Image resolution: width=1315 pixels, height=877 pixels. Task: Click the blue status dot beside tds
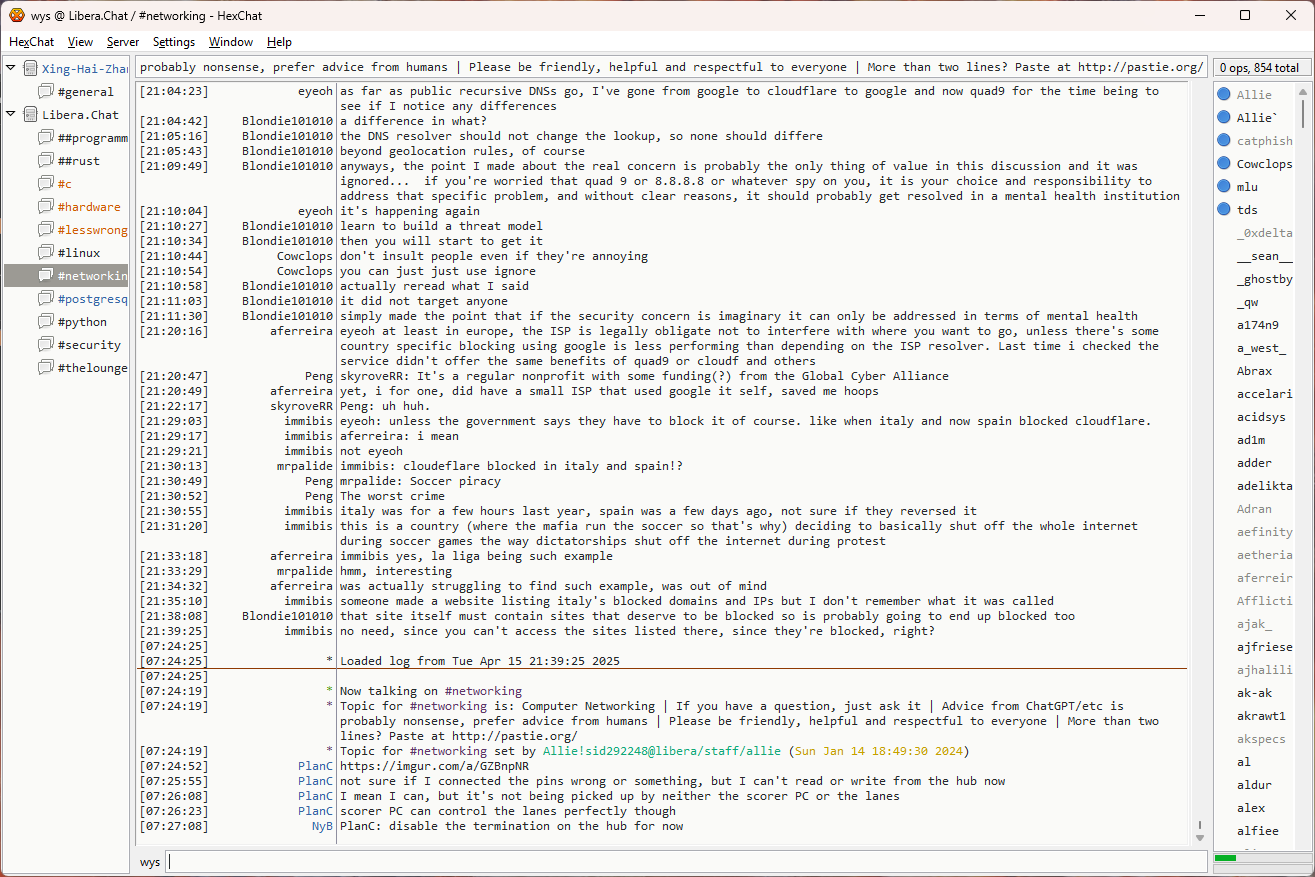click(x=1224, y=209)
